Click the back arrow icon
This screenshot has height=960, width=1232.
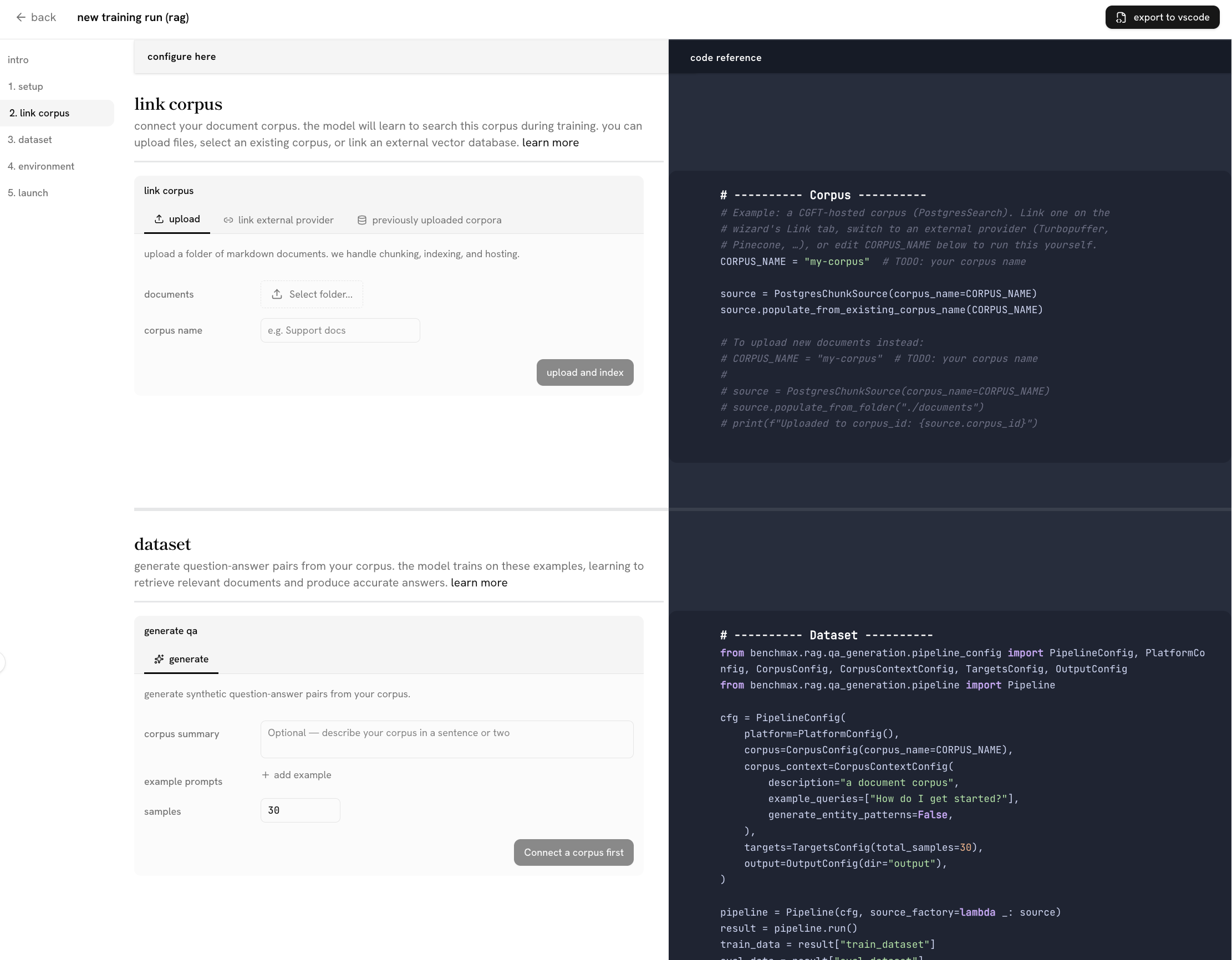tap(21, 18)
